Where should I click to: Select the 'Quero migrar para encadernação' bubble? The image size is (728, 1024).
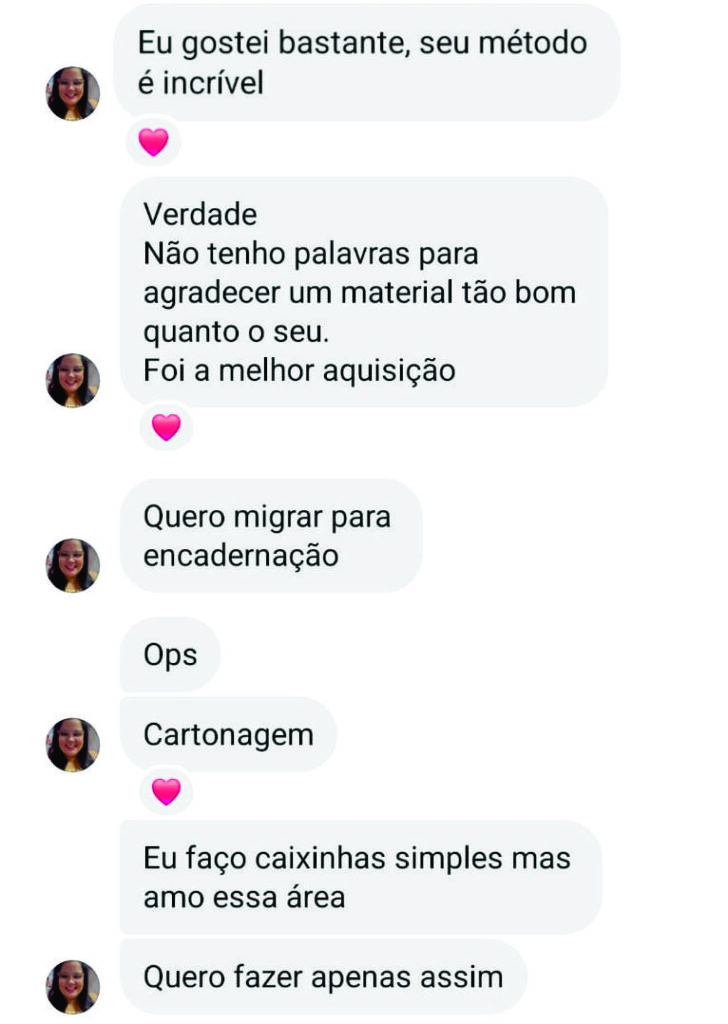coord(271,536)
